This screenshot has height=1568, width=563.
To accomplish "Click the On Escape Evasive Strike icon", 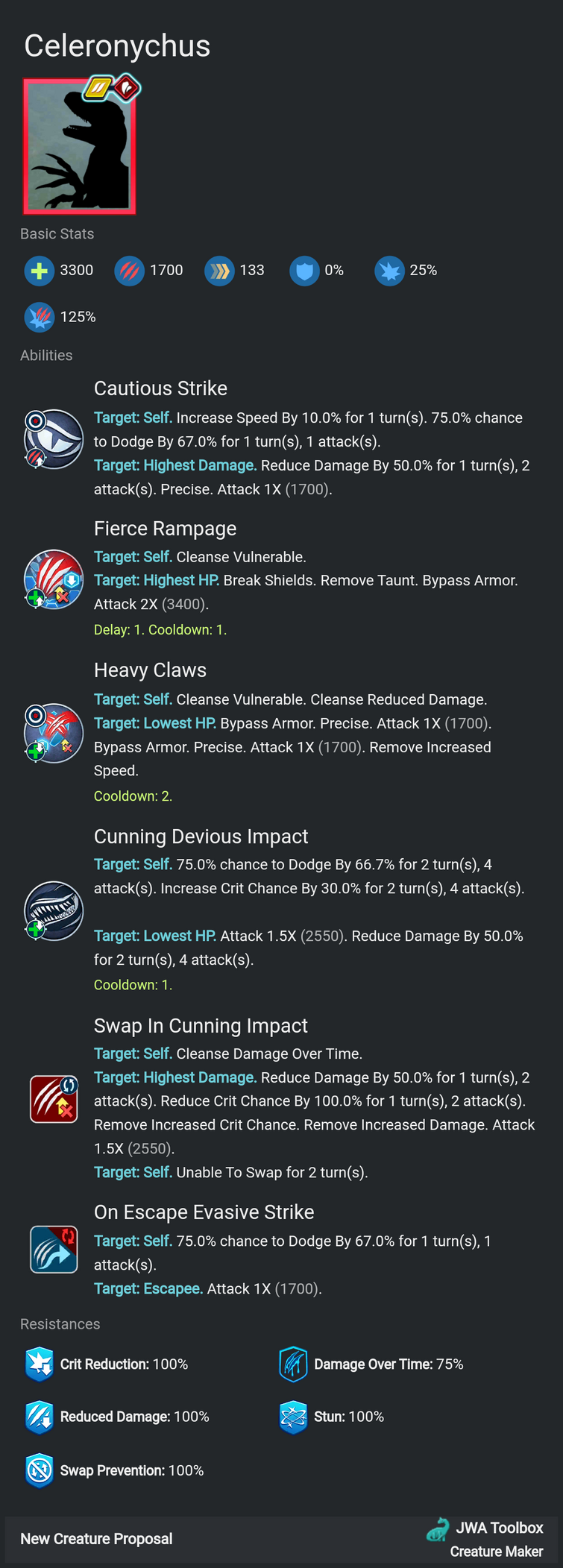I will (54, 1249).
